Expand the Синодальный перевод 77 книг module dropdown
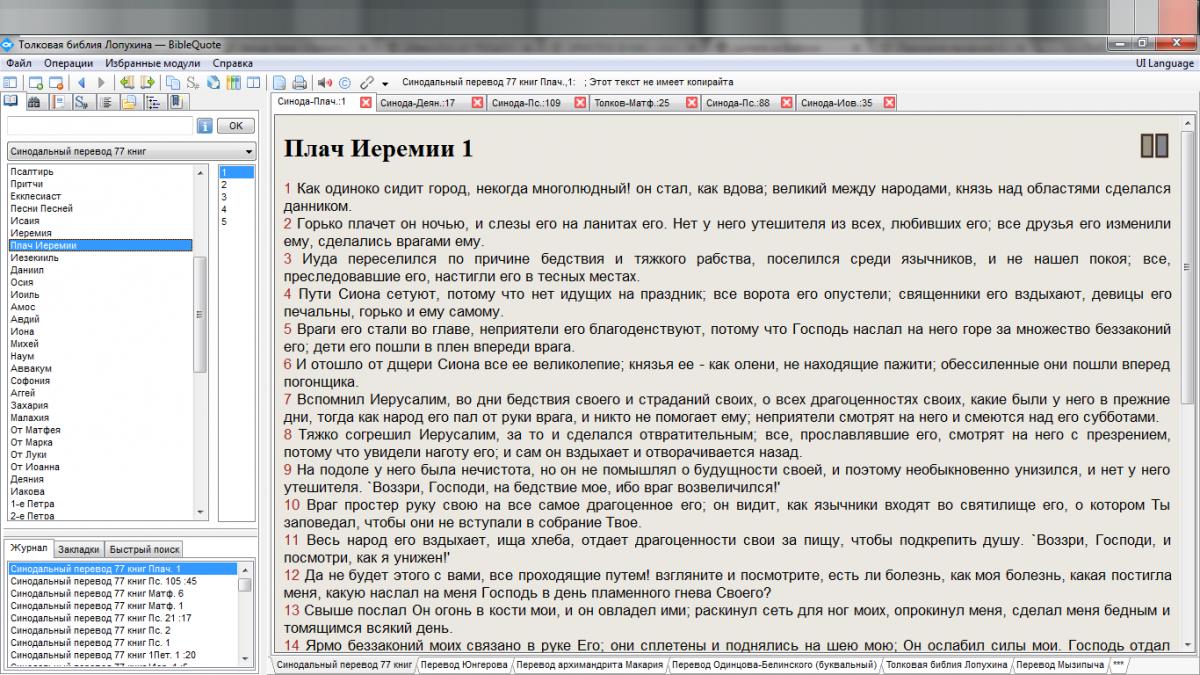 click(x=248, y=152)
